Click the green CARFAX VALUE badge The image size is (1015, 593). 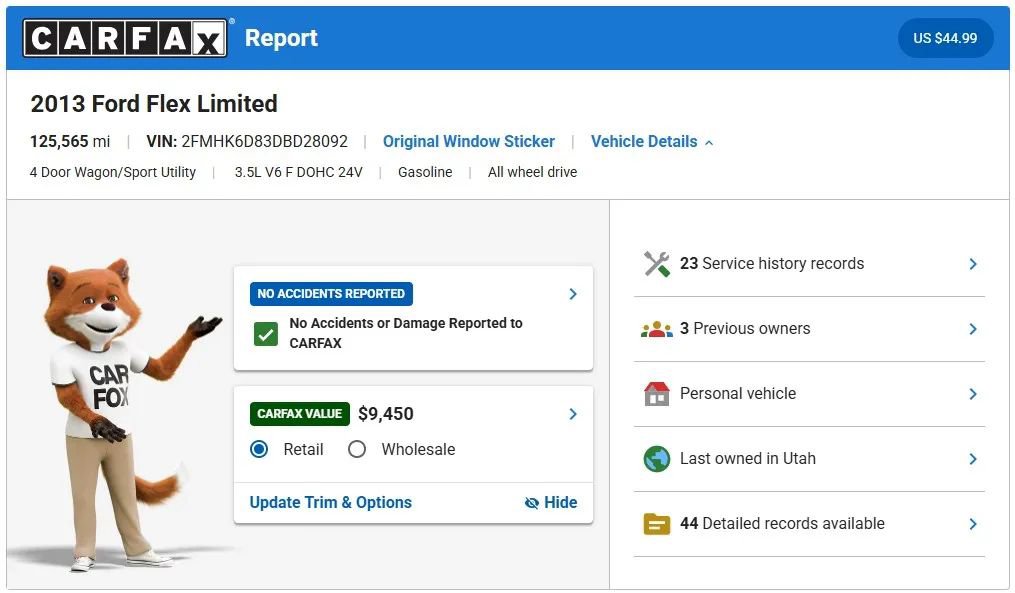[x=299, y=413]
